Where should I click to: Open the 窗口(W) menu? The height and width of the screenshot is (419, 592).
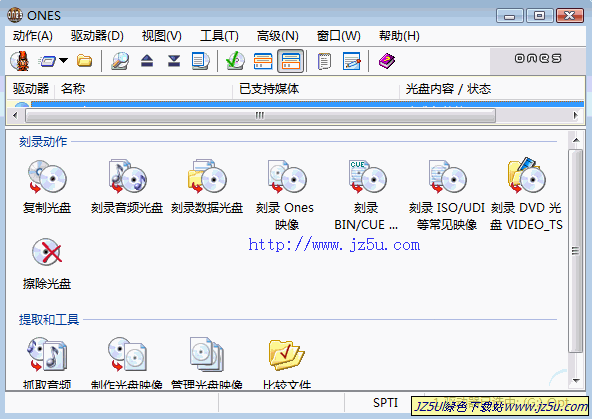339,36
